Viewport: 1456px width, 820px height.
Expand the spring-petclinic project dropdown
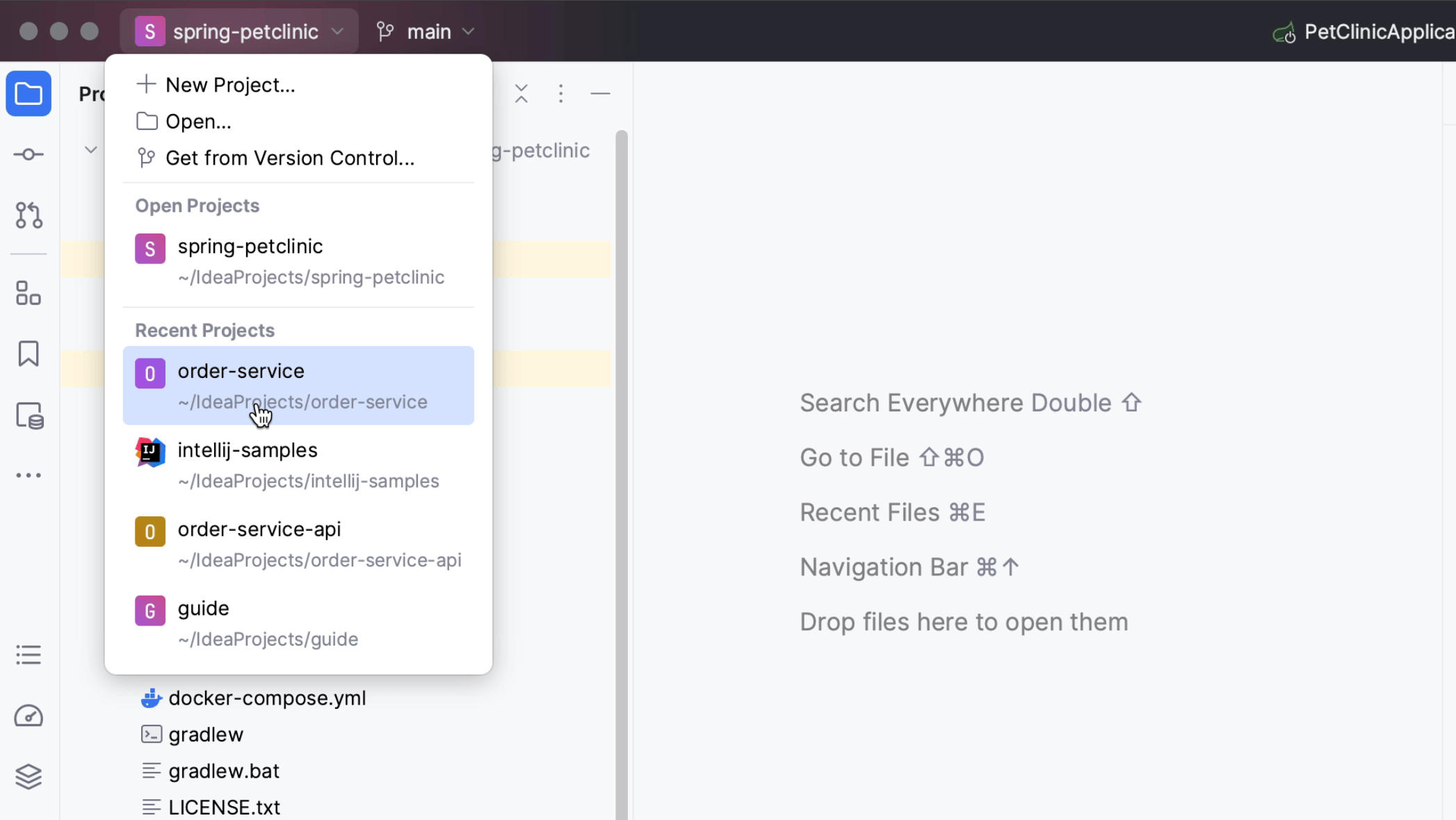coord(240,31)
